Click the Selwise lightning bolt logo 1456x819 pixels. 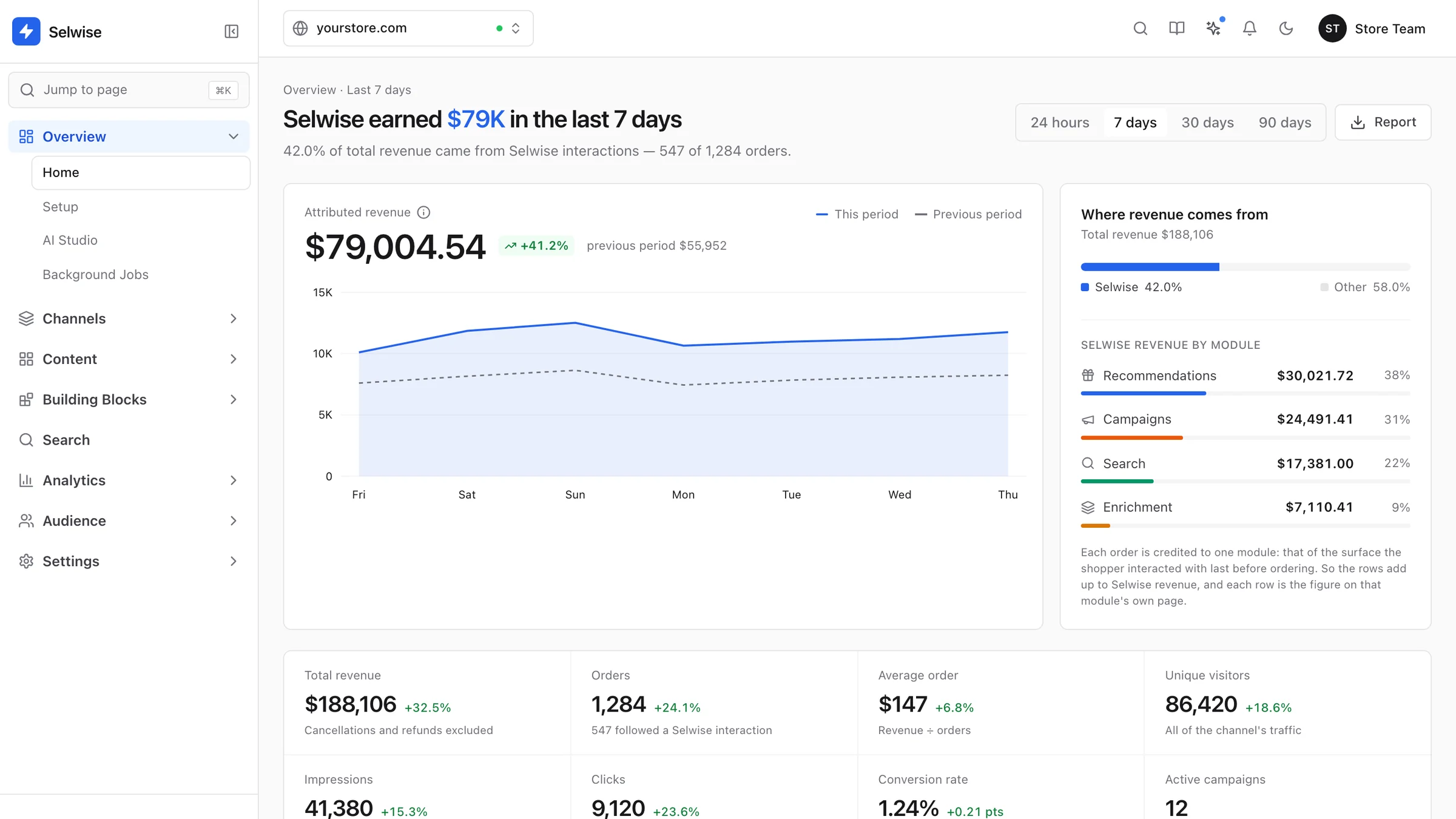[x=26, y=31]
